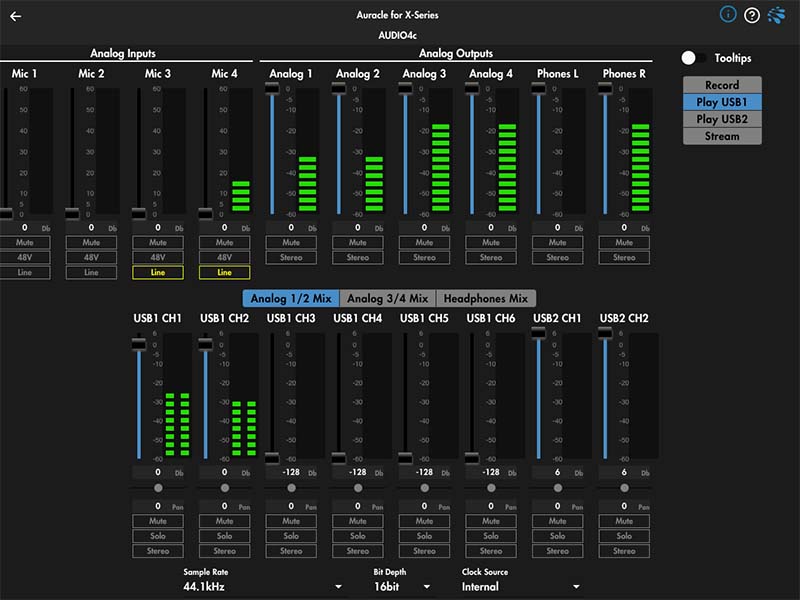Select the Stream button
This screenshot has height=600, width=800.
pos(722,136)
